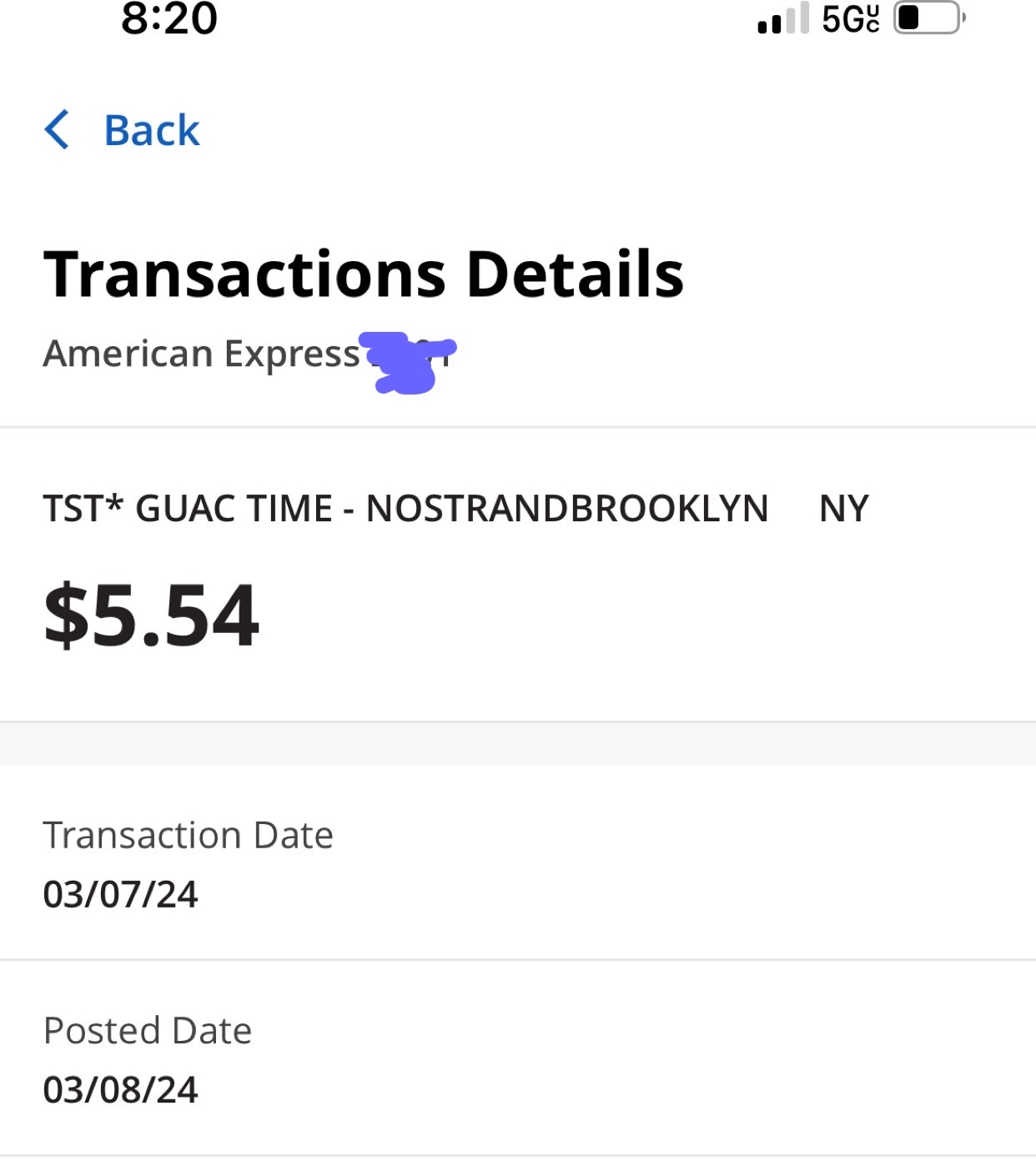Viewport: 1036px width, 1171px height.
Task: Click the Transaction Date label
Action: click(x=188, y=835)
